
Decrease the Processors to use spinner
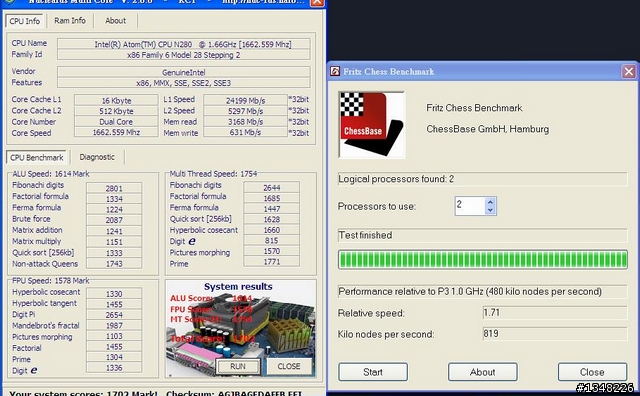point(490,210)
